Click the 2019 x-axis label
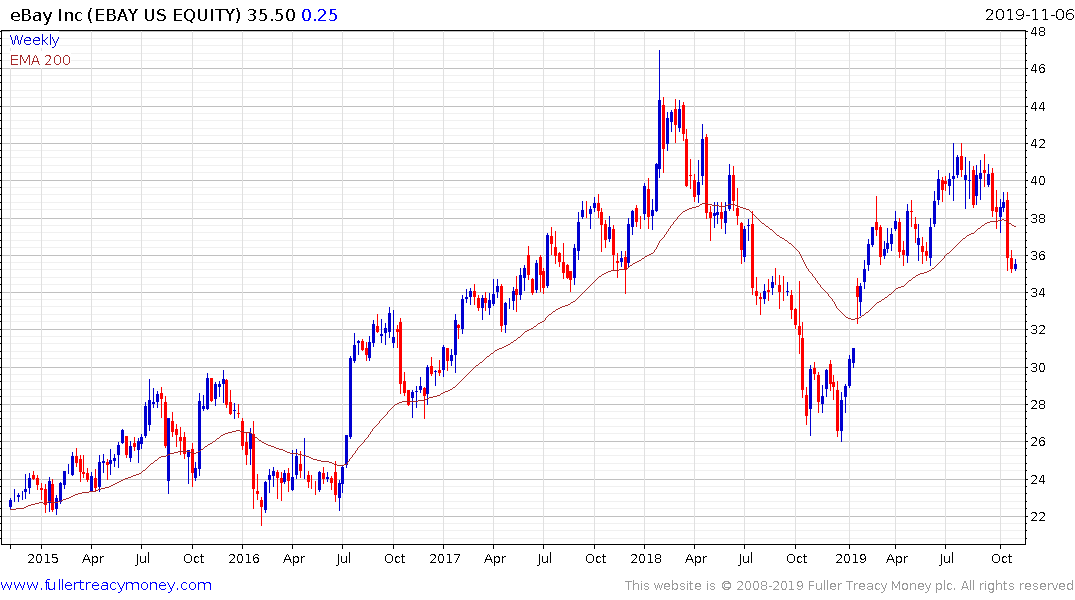This screenshot has height=600, width=1075. [851, 558]
